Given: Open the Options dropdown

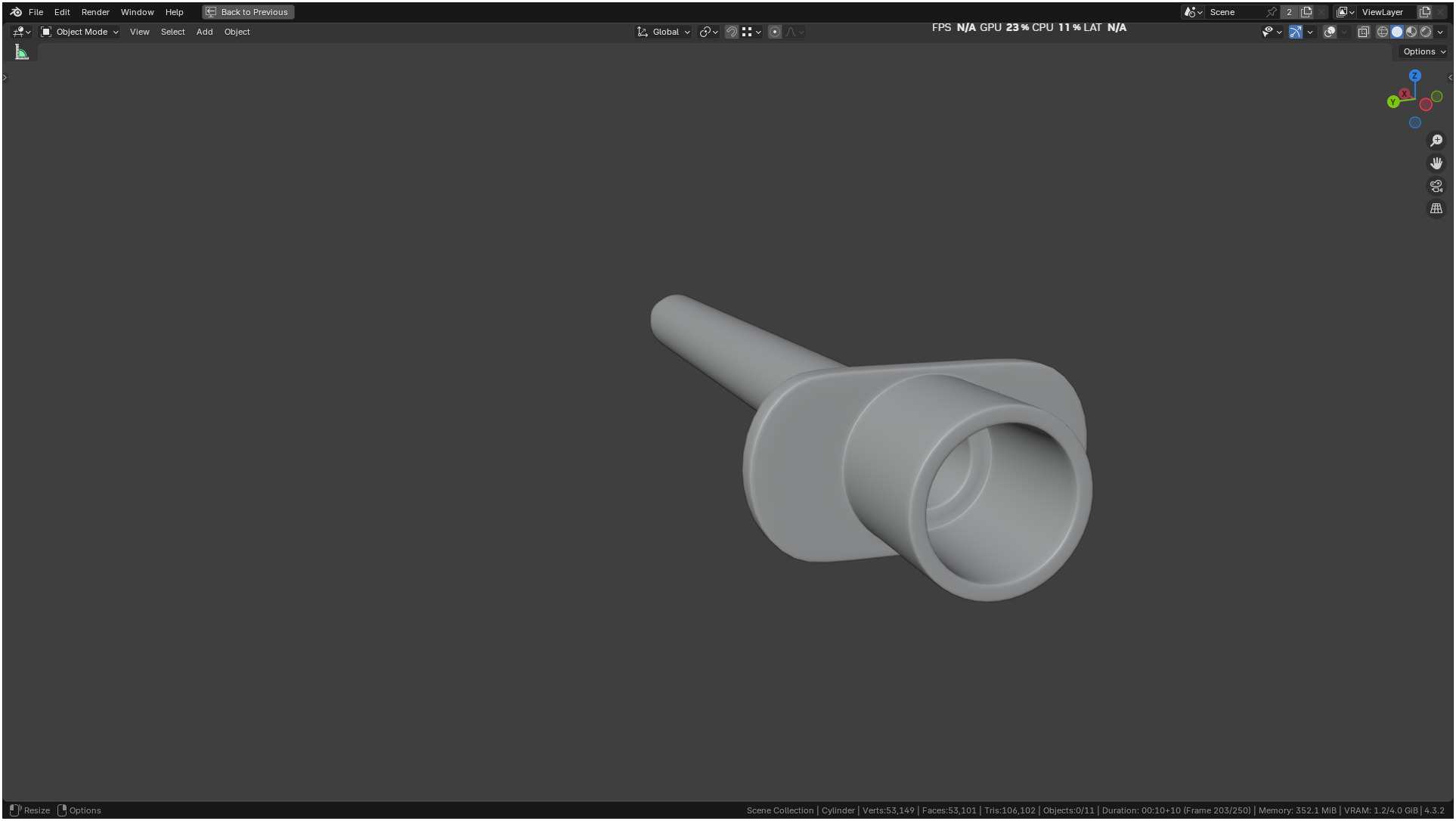Looking at the screenshot, I should tap(1423, 51).
